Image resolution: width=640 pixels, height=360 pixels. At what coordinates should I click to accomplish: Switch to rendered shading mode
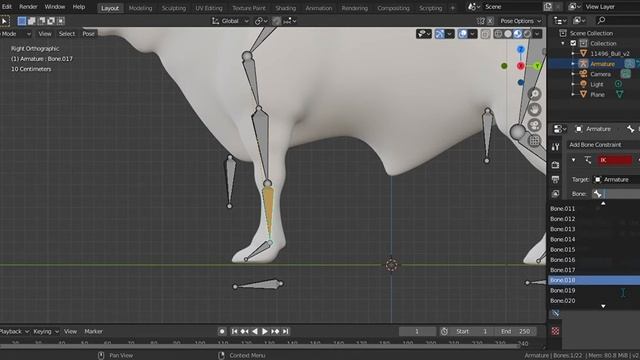pyautogui.click(x=527, y=34)
